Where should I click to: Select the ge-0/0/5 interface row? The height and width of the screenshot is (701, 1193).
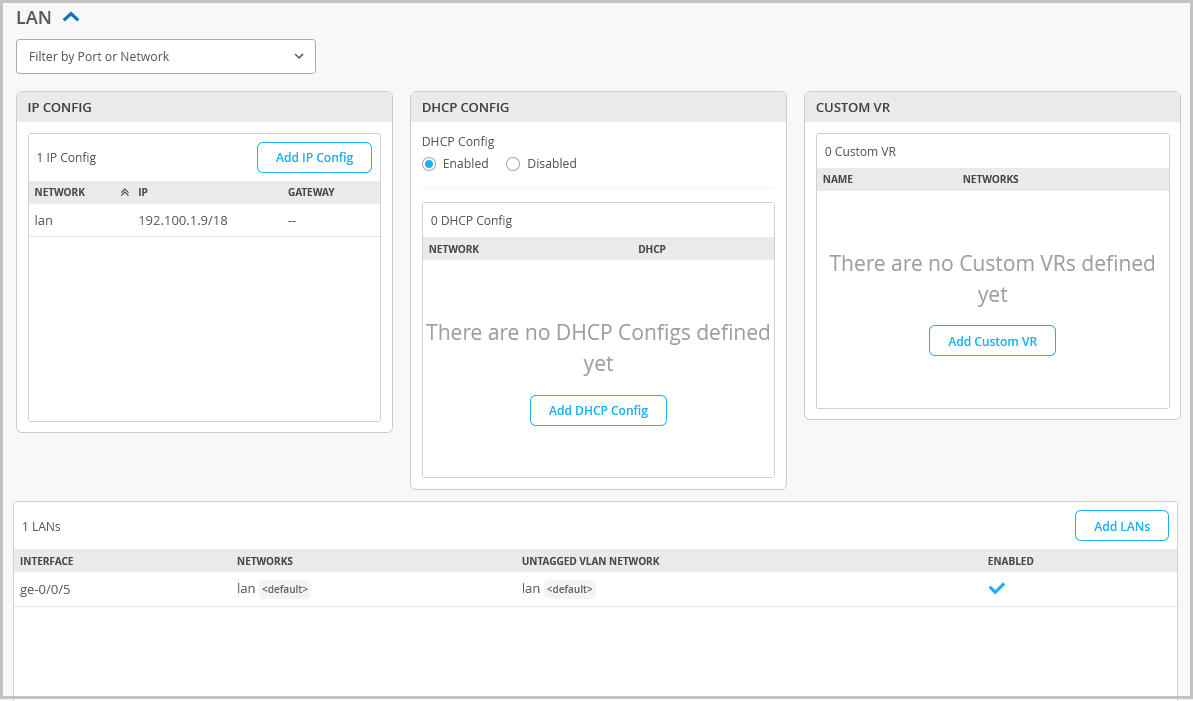tap(45, 589)
